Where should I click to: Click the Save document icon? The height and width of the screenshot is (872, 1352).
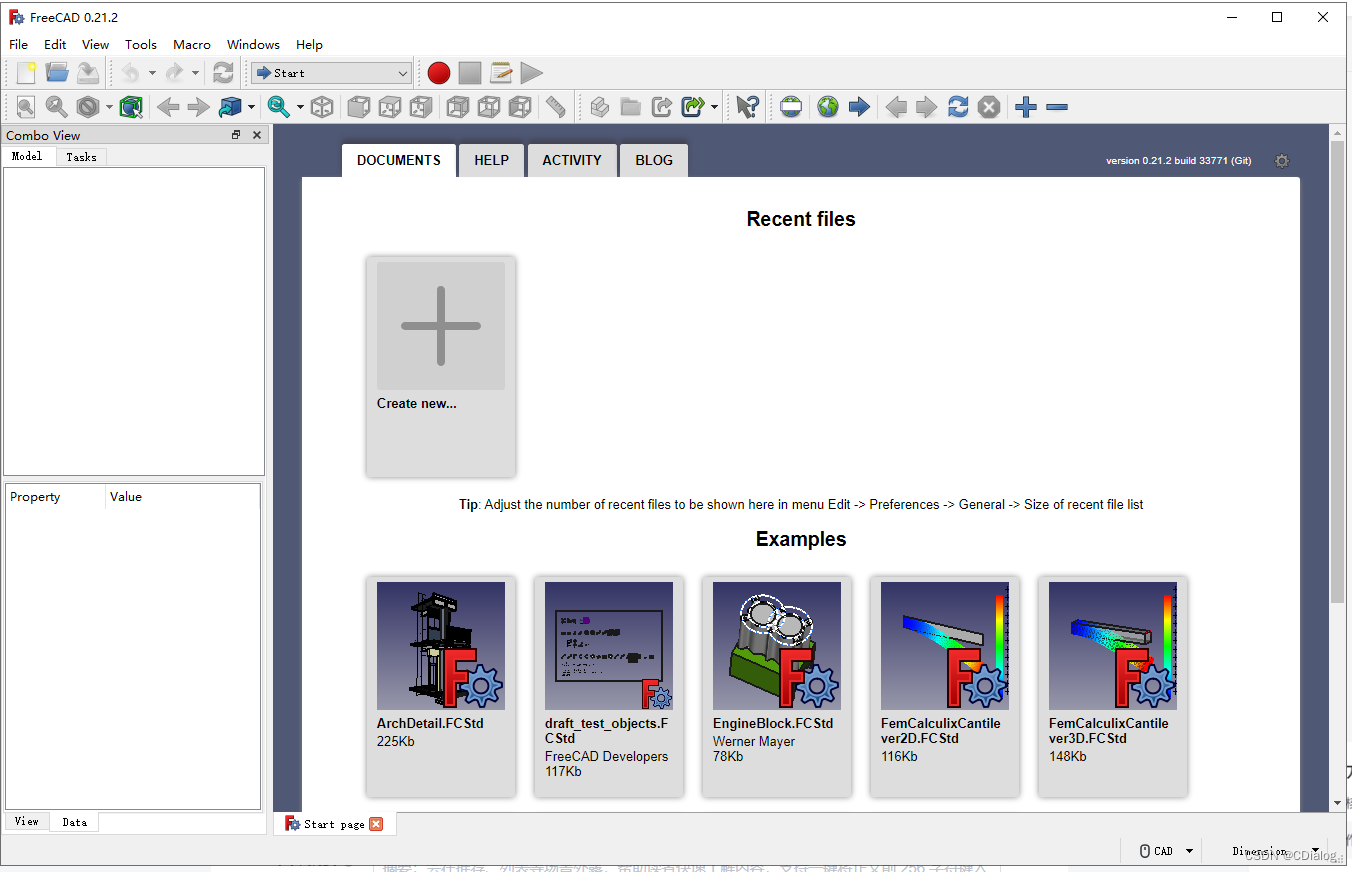tap(88, 72)
